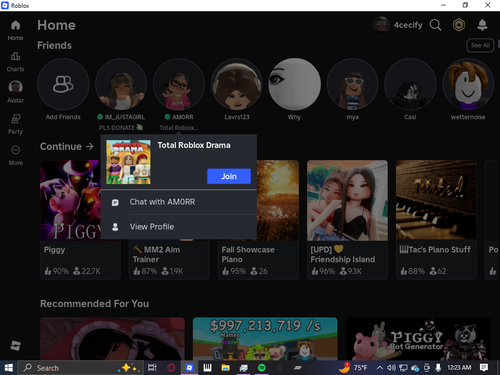
Task: Open Why friend avatar
Action: (x=294, y=84)
